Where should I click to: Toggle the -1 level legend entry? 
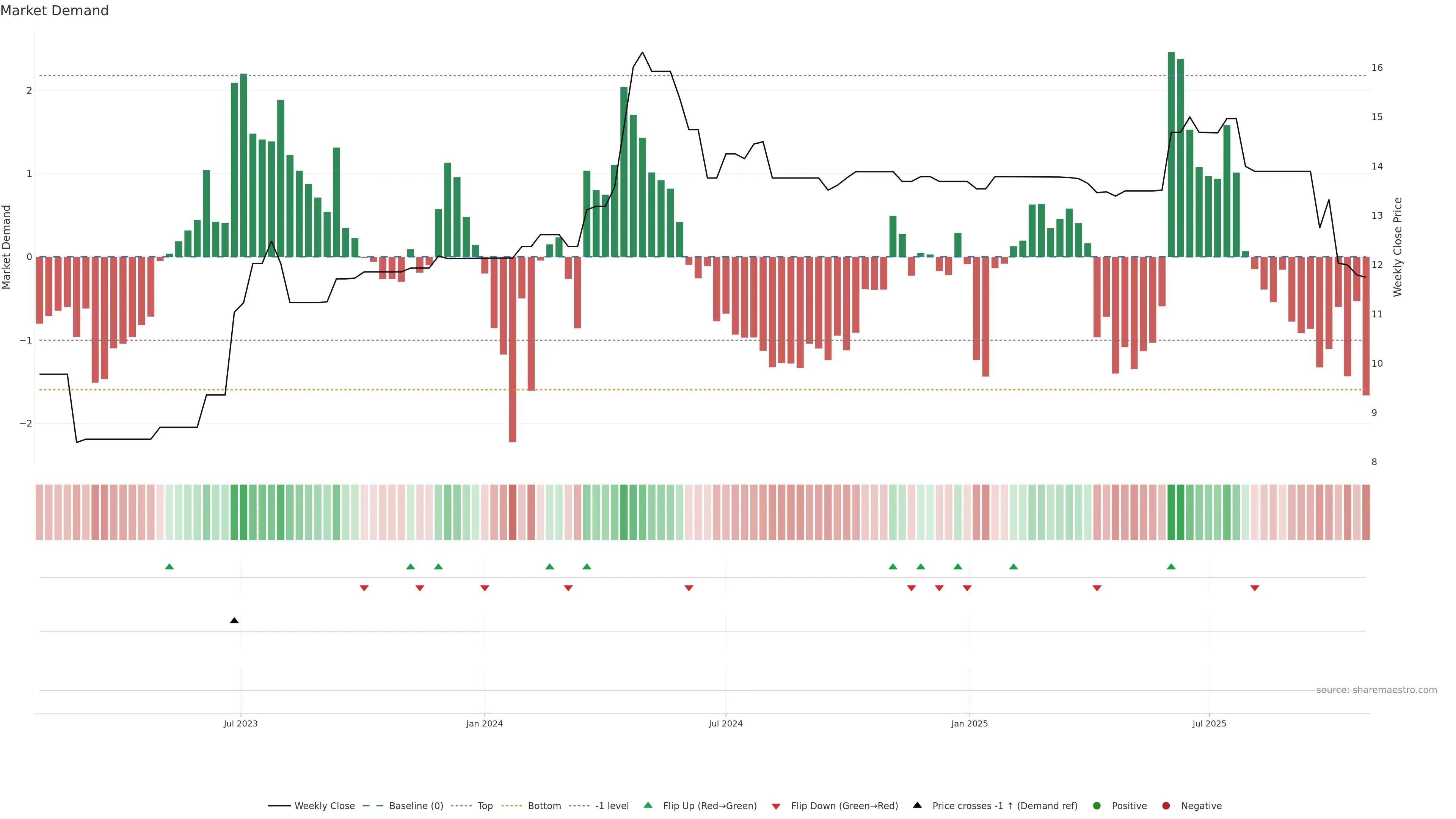[x=612, y=805]
